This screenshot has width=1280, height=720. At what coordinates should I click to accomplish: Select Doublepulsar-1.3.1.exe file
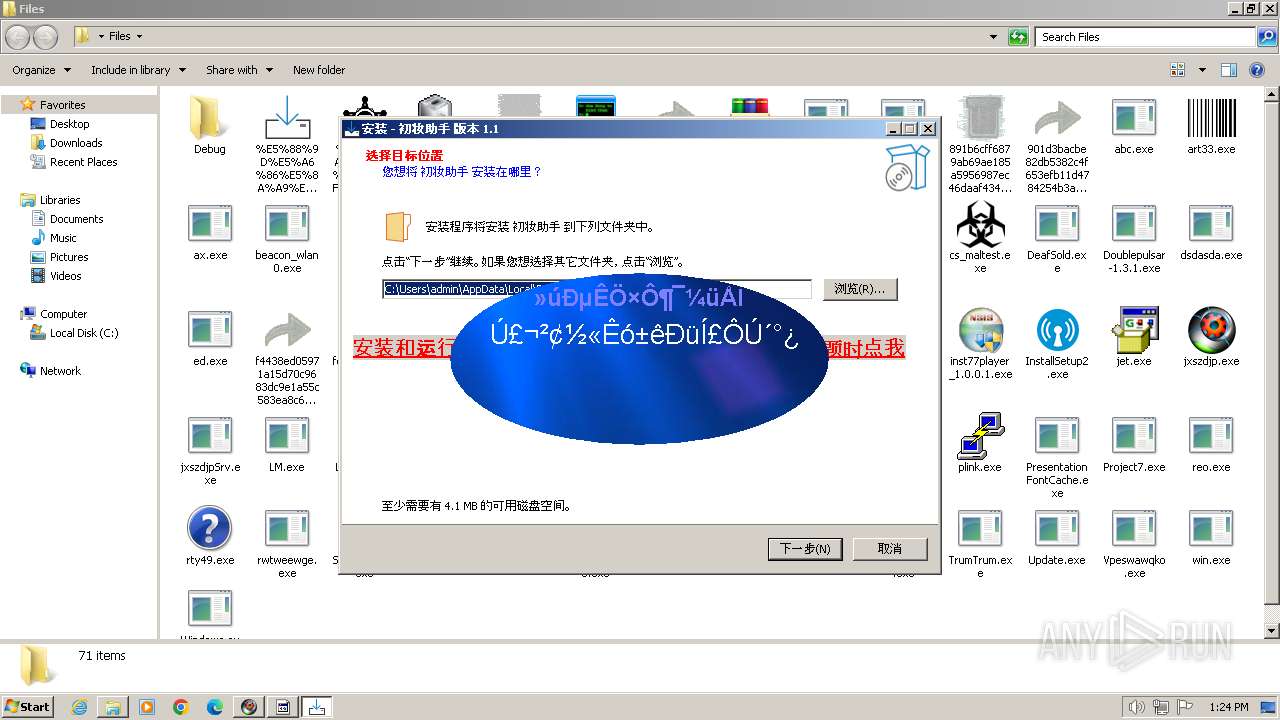click(1134, 224)
